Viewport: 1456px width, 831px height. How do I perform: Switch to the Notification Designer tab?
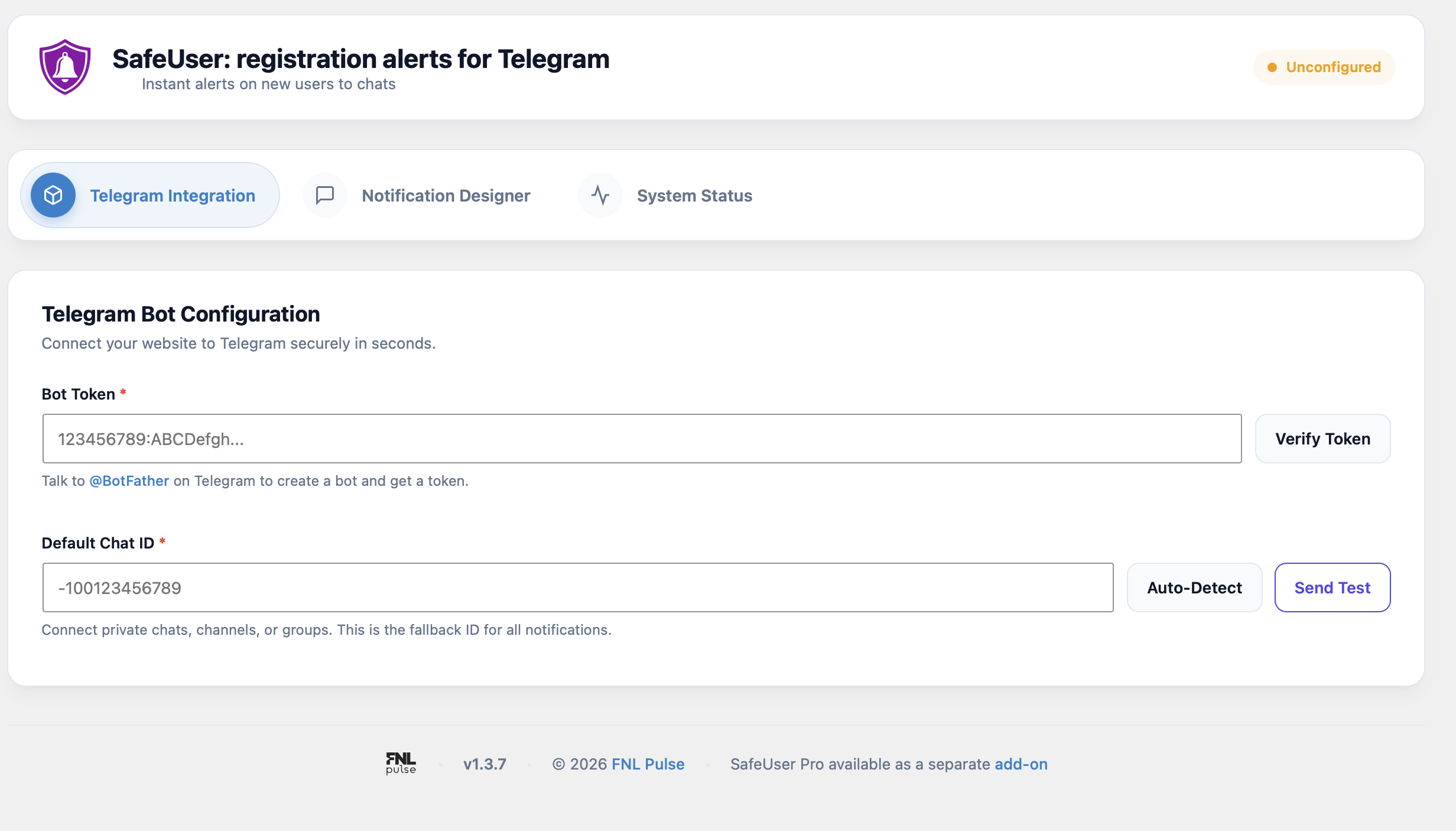[417, 195]
